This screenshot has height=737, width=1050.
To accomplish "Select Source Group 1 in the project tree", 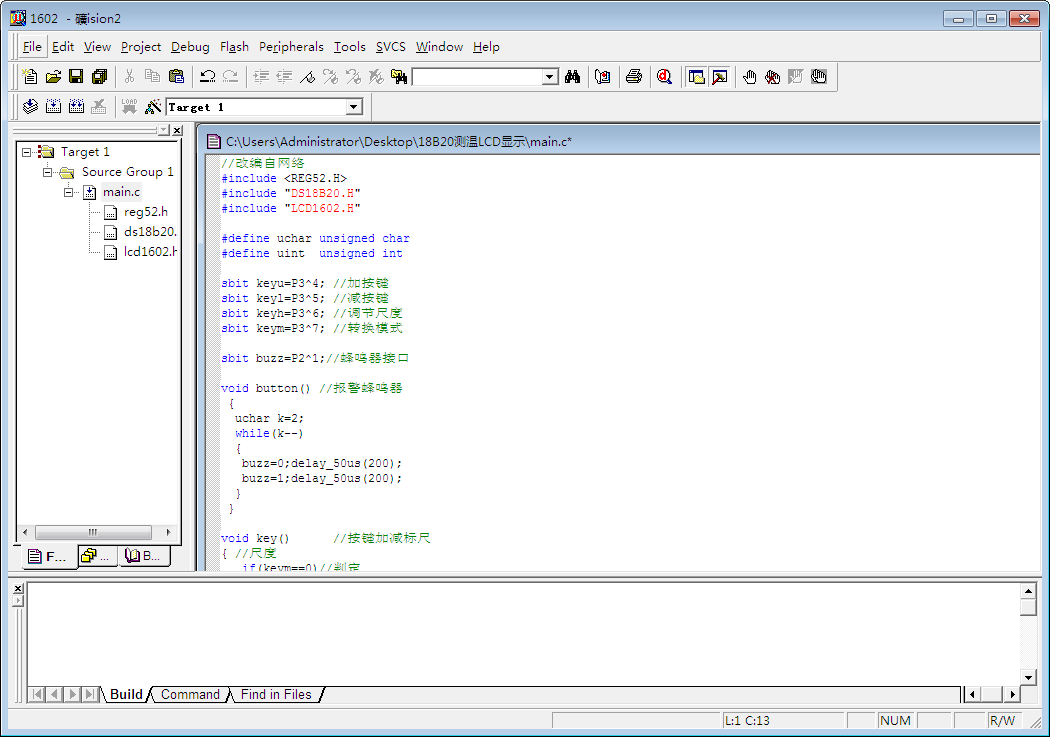I will click(x=127, y=172).
